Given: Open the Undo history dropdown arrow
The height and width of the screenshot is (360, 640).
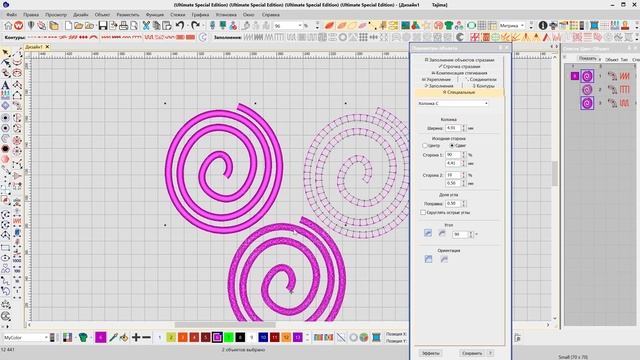Looking at the screenshot, I should pos(188,26).
